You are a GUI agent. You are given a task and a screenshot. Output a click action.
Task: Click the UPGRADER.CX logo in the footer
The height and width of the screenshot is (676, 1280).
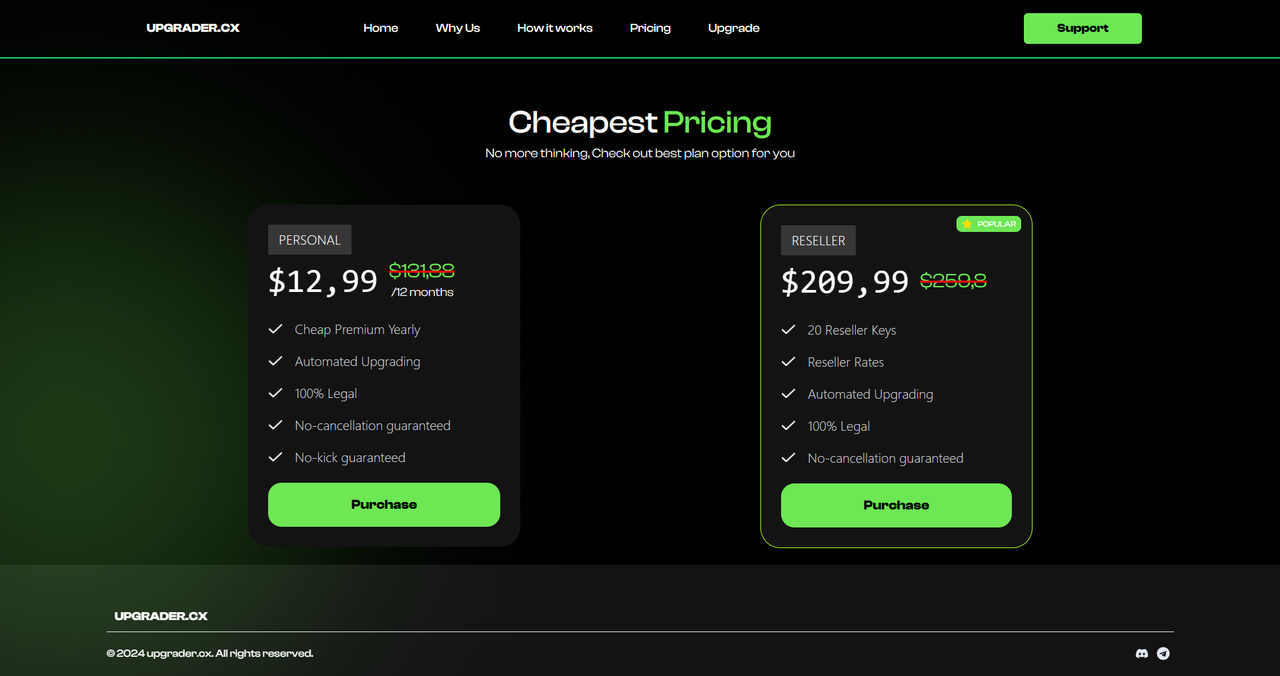161,616
